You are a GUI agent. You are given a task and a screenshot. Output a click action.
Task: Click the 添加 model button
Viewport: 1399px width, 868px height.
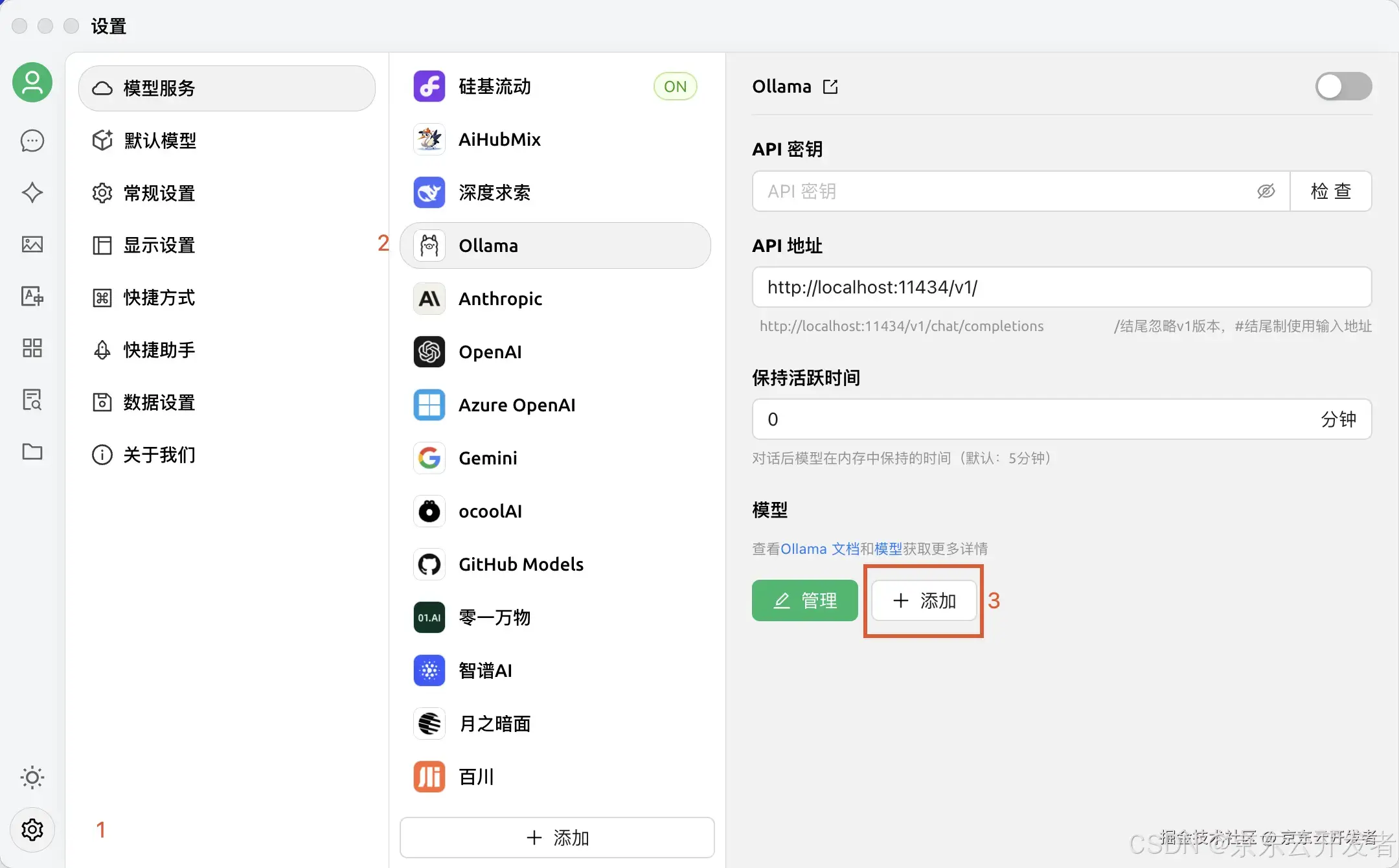(924, 600)
